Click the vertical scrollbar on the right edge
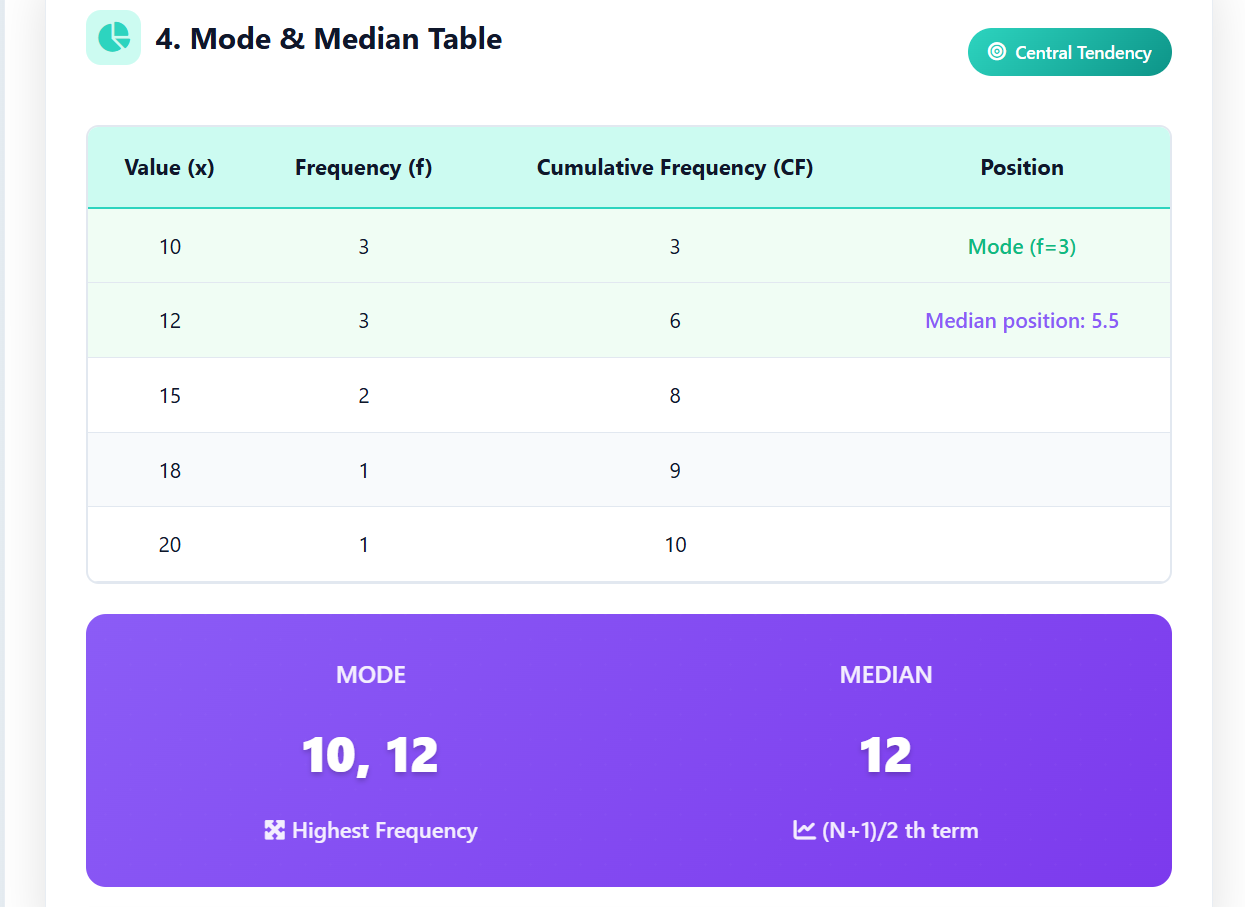1245x907 pixels. [1238, 450]
